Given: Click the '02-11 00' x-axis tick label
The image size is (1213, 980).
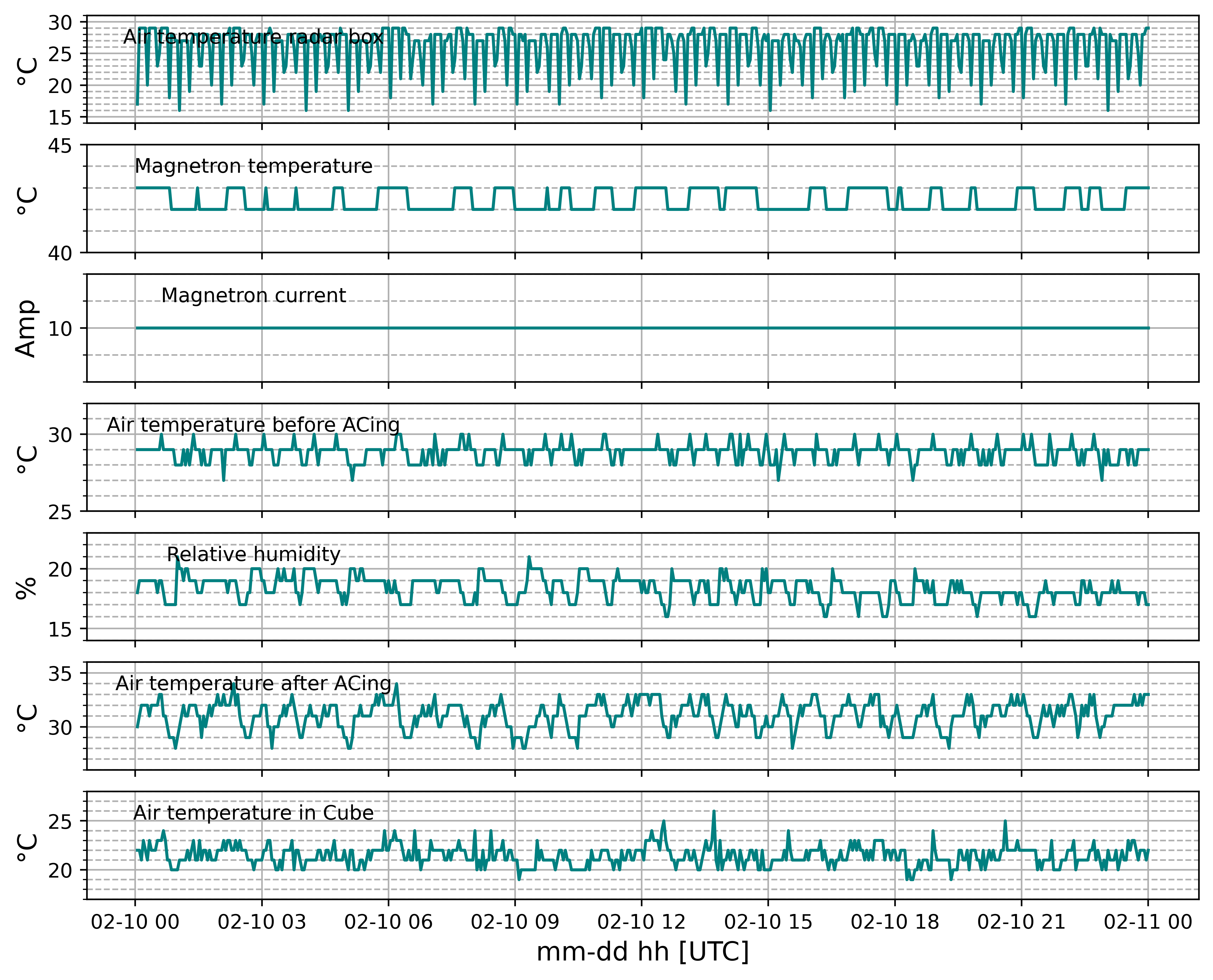Looking at the screenshot, I should pos(1148,922).
